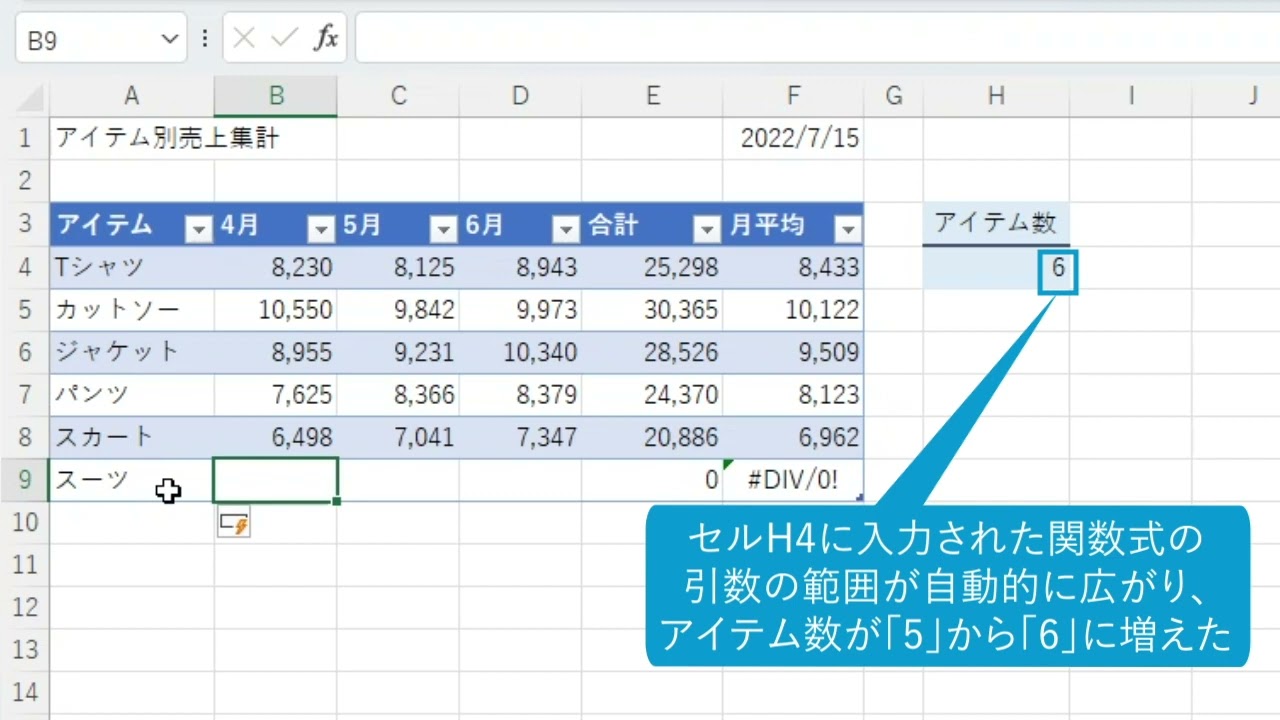Viewport: 1280px width, 720px height.
Task: Select row 3 header
Action: pyautogui.click(x=25, y=224)
